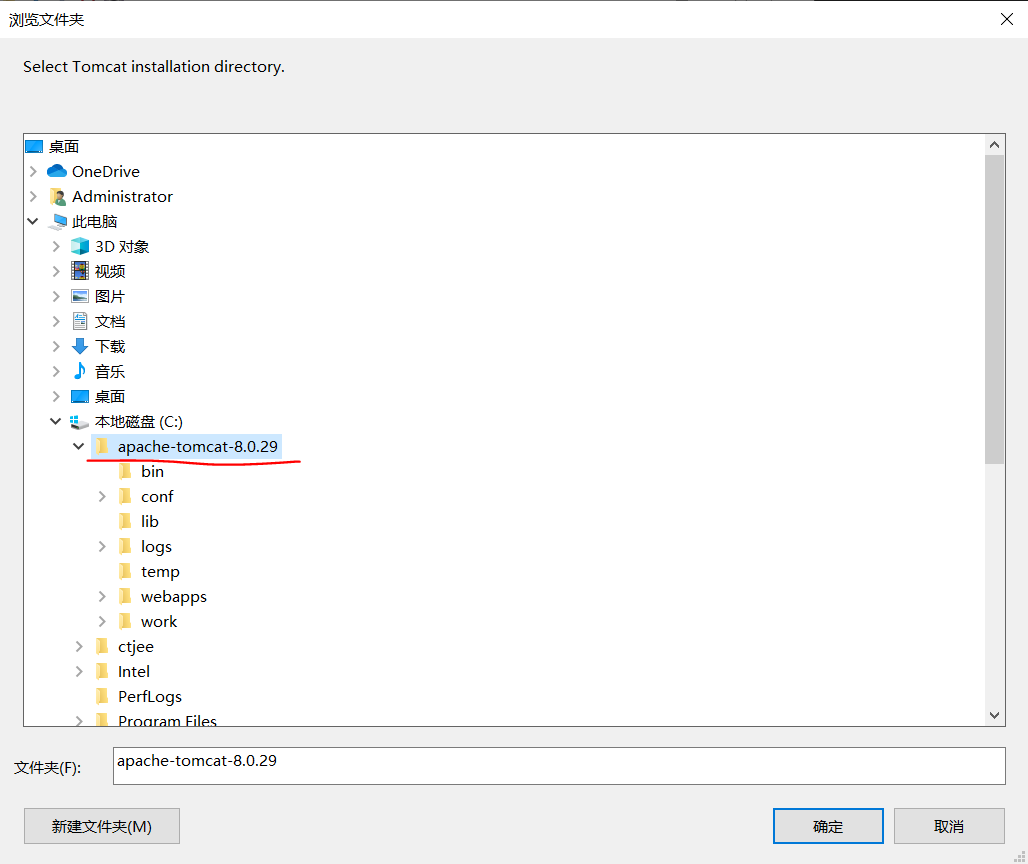Select the webapps folder name
Screen dimensions: 1028x864
click(x=174, y=597)
